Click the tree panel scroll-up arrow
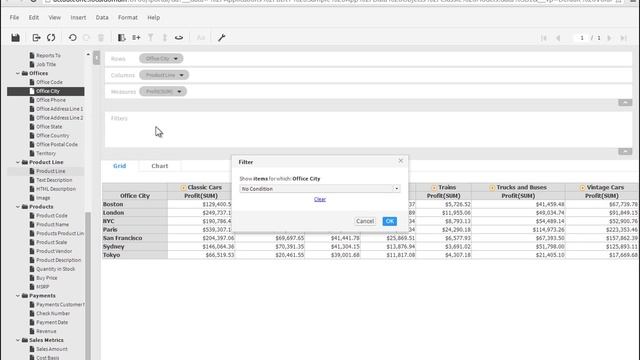This screenshot has width=640, height=360. click(88, 54)
